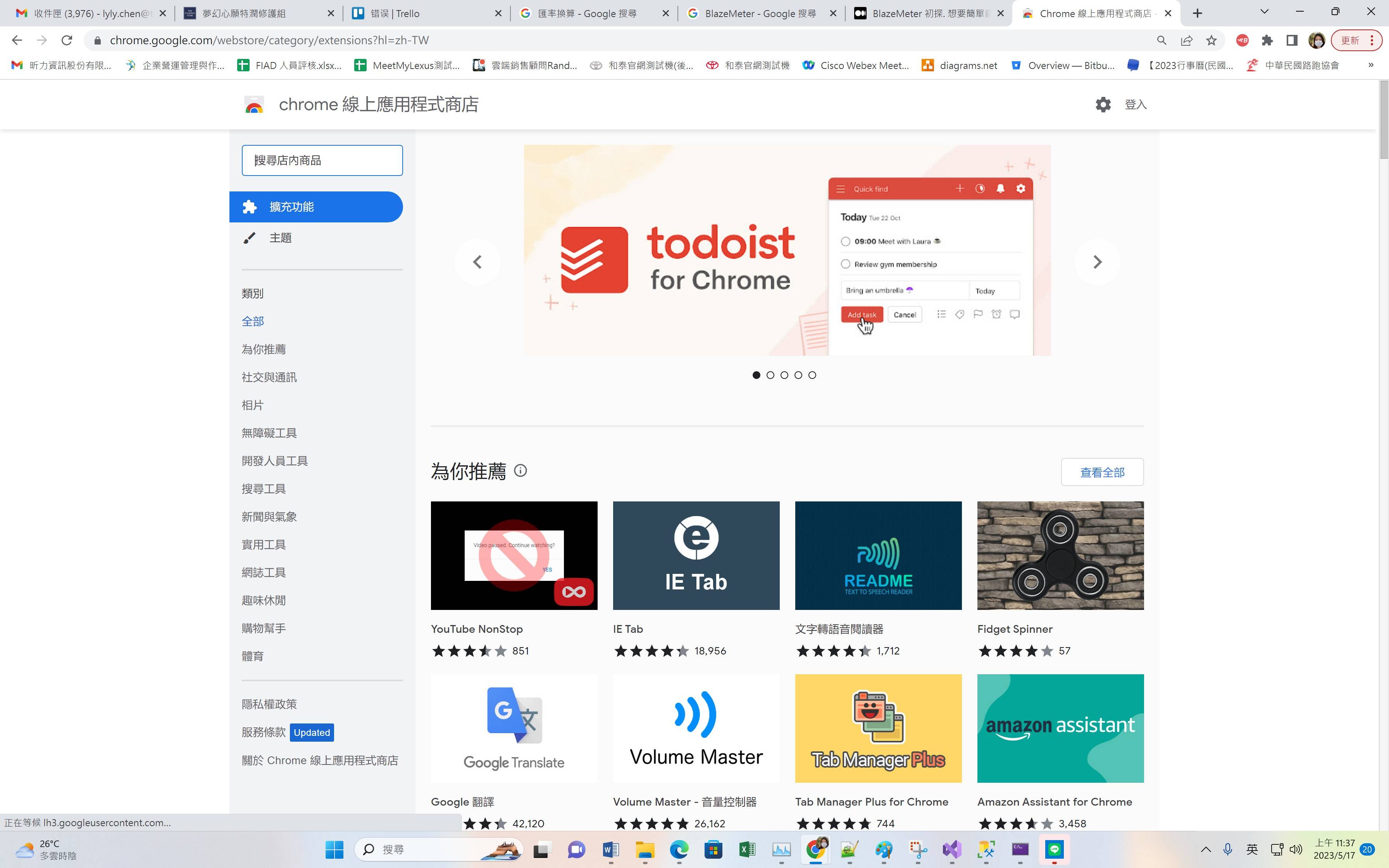Select the fourth carousel dot
This screenshot has height=868, width=1389.
coord(798,375)
